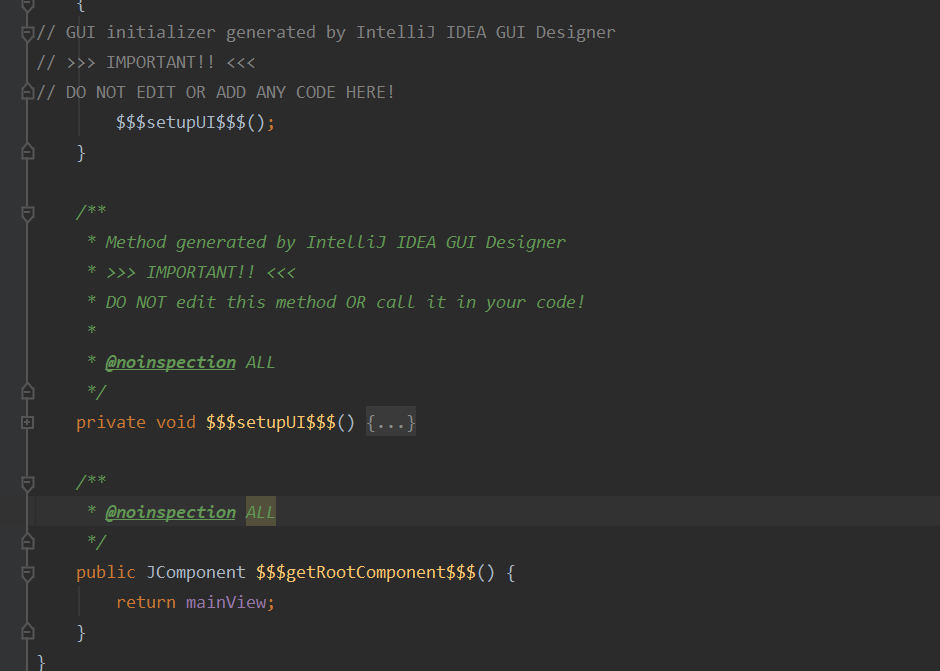Select the highlighted ALL text in the Javadoc
940x671 pixels.
[x=258, y=511]
